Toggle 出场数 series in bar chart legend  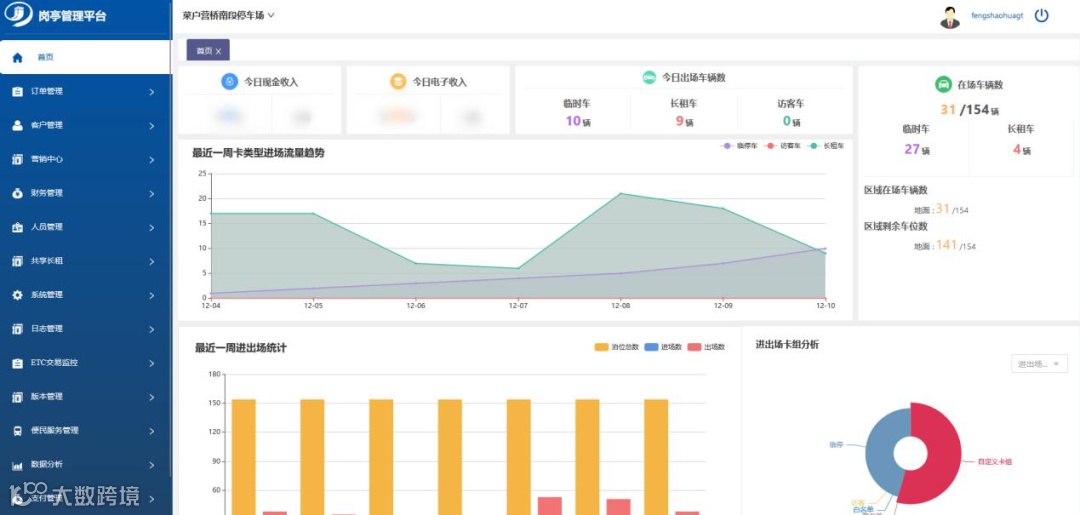706,347
